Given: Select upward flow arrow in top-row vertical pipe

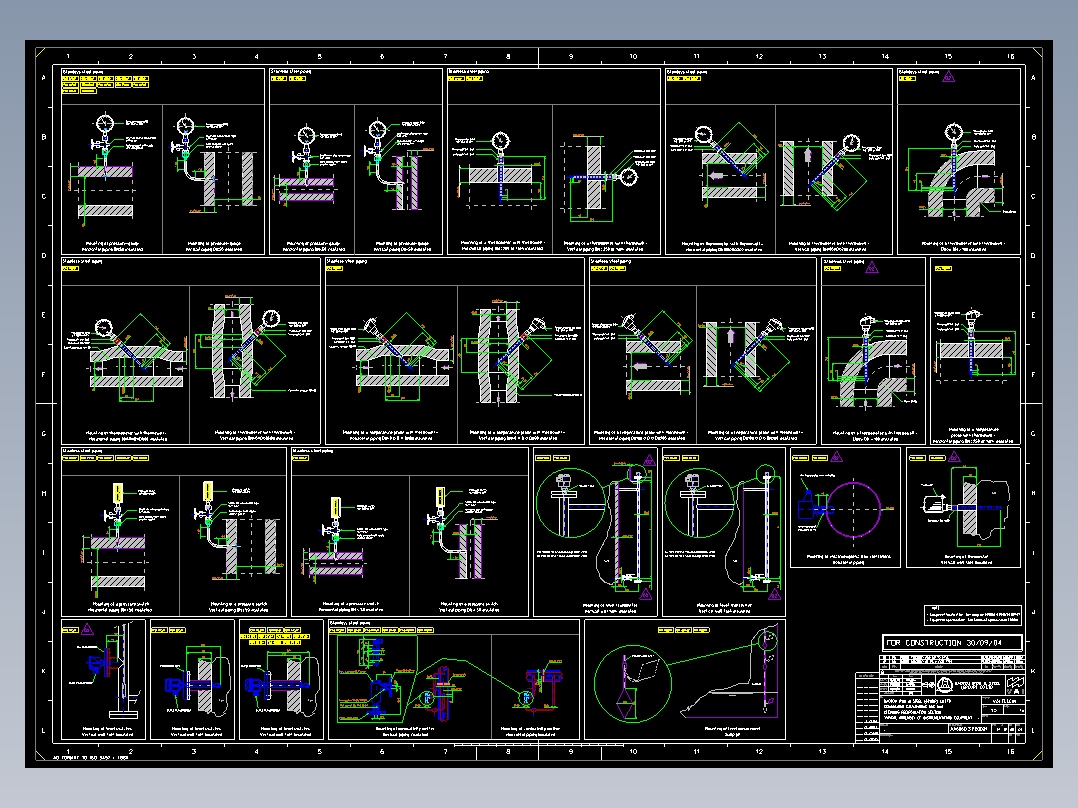Looking at the screenshot, I should pyautogui.click(x=808, y=155).
